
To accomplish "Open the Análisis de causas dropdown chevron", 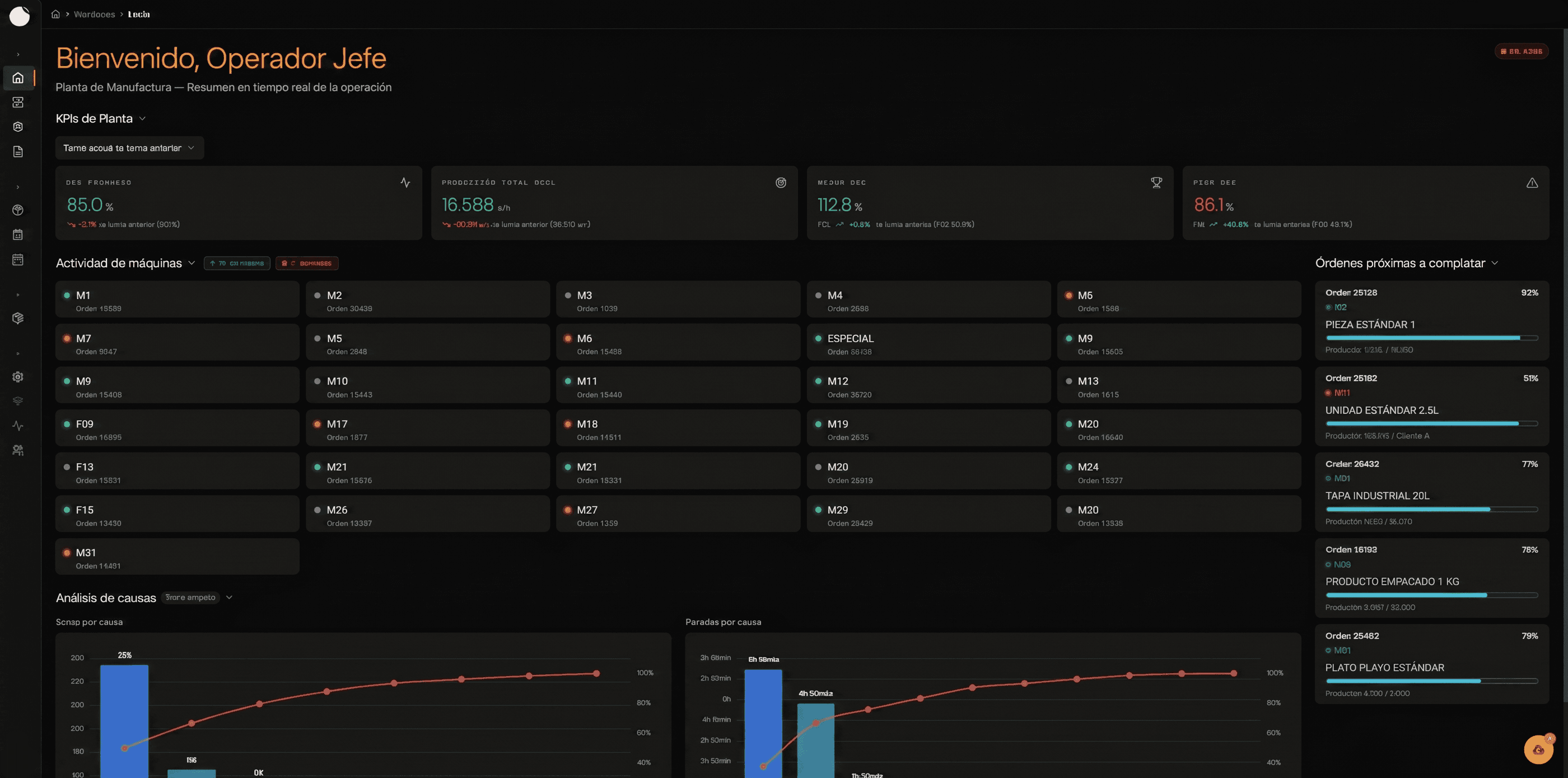I will click(x=230, y=597).
